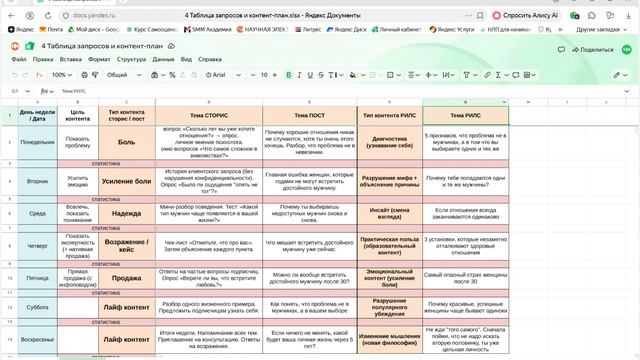The height and width of the screenshot is (360, 640).
Task: Click the Redo arrow in the toolbar
Action: (25, 75)
